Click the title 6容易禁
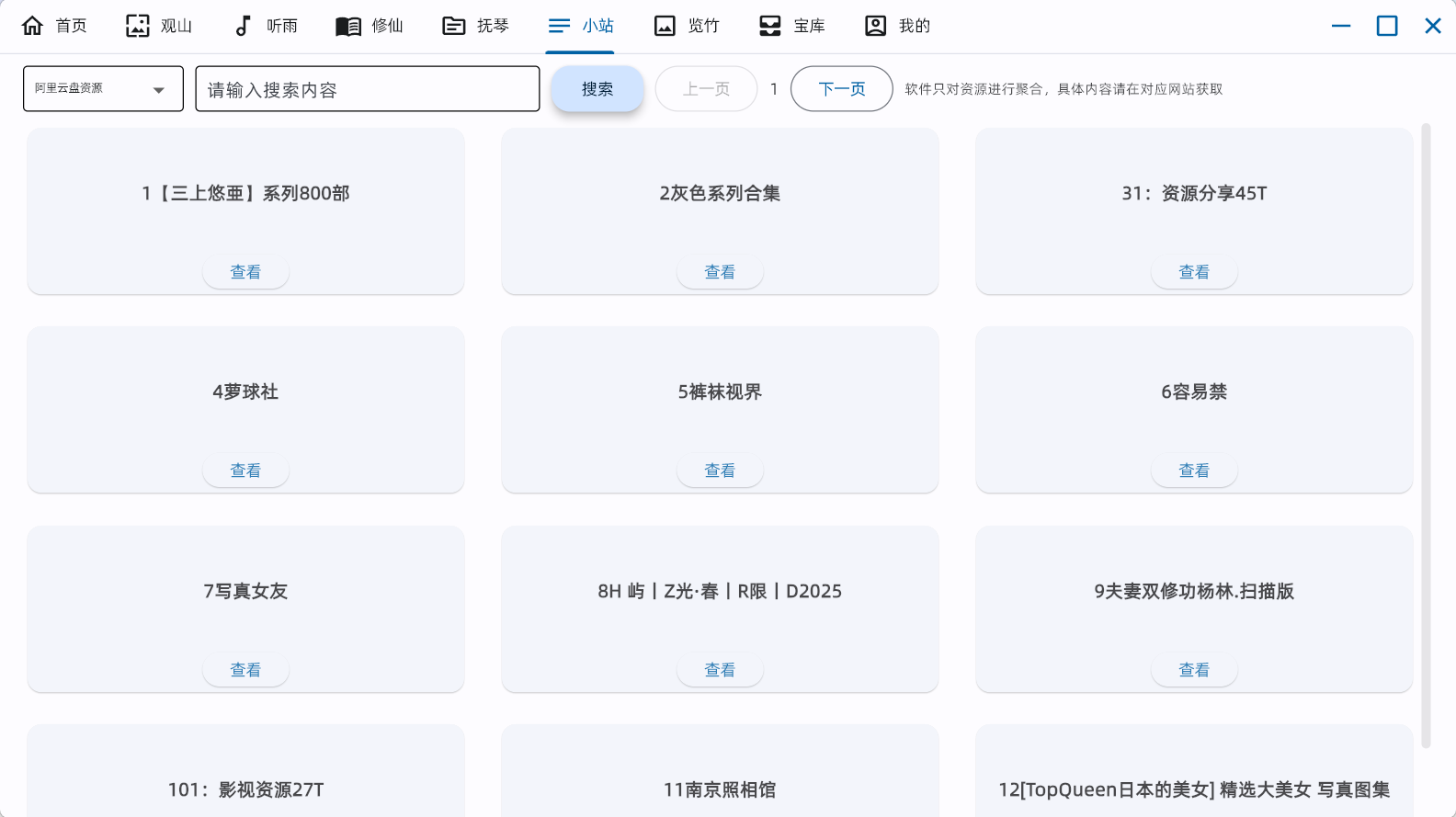The image size is (1456, 817). point(1194,391)
